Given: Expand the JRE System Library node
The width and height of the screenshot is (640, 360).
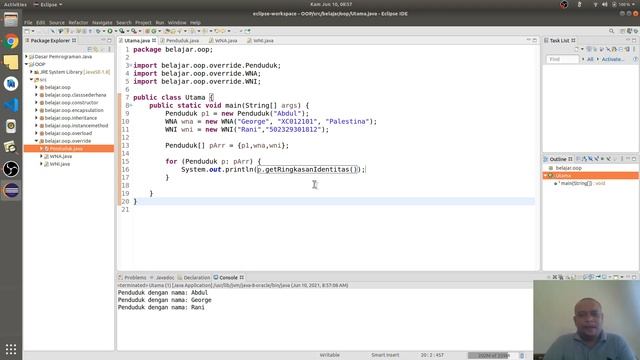Looking at the screenshot, I should pyautogui.click(x=31, y=72).
